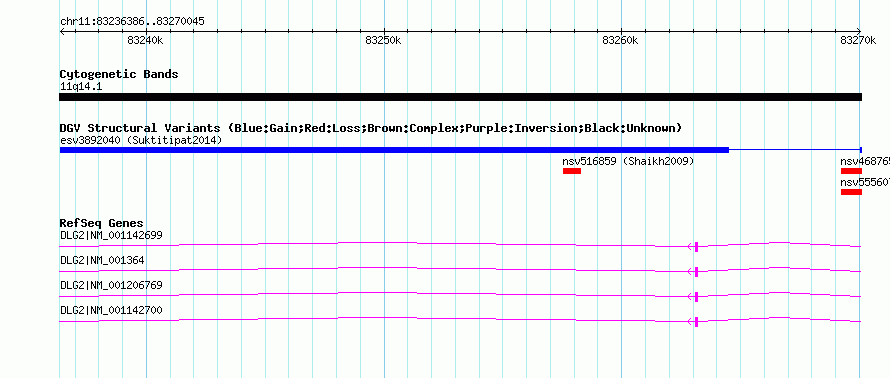Open the DLG2|NM_001364 transcript label
The image size is (890, 378).
pyautogui.click(x=102, y=261)
